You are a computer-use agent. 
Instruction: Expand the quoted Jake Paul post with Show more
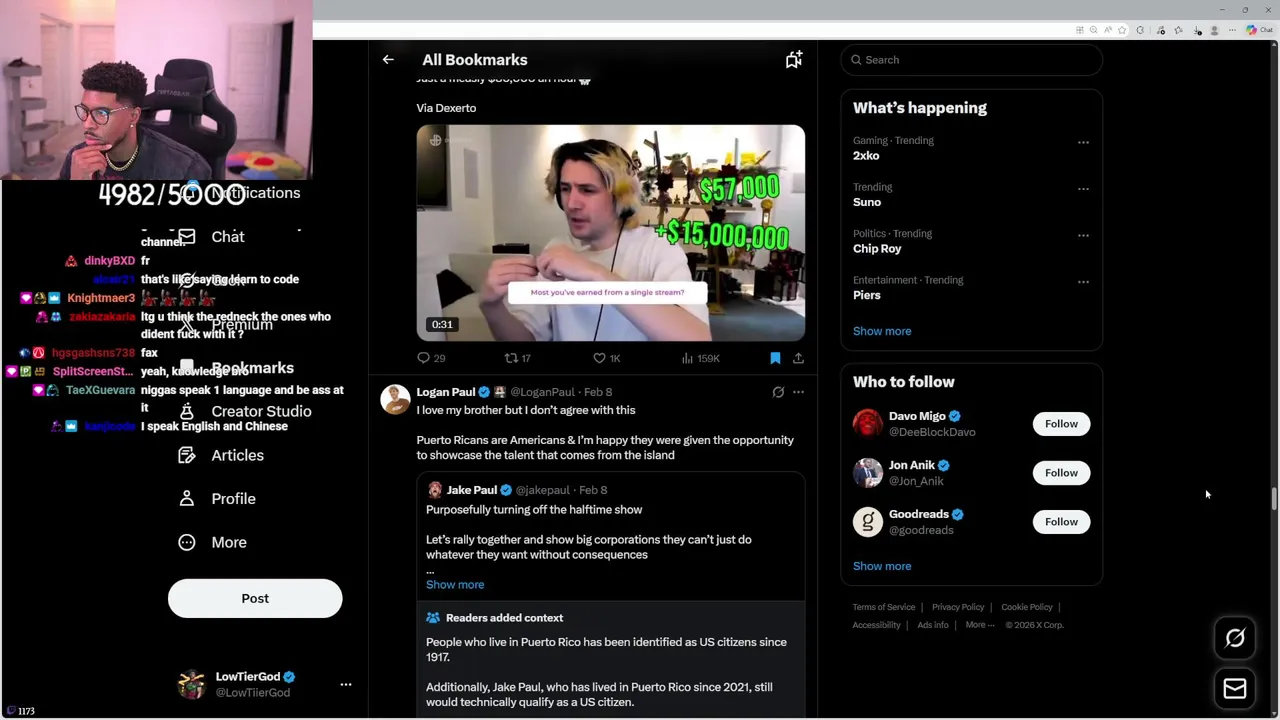point(455,584)
